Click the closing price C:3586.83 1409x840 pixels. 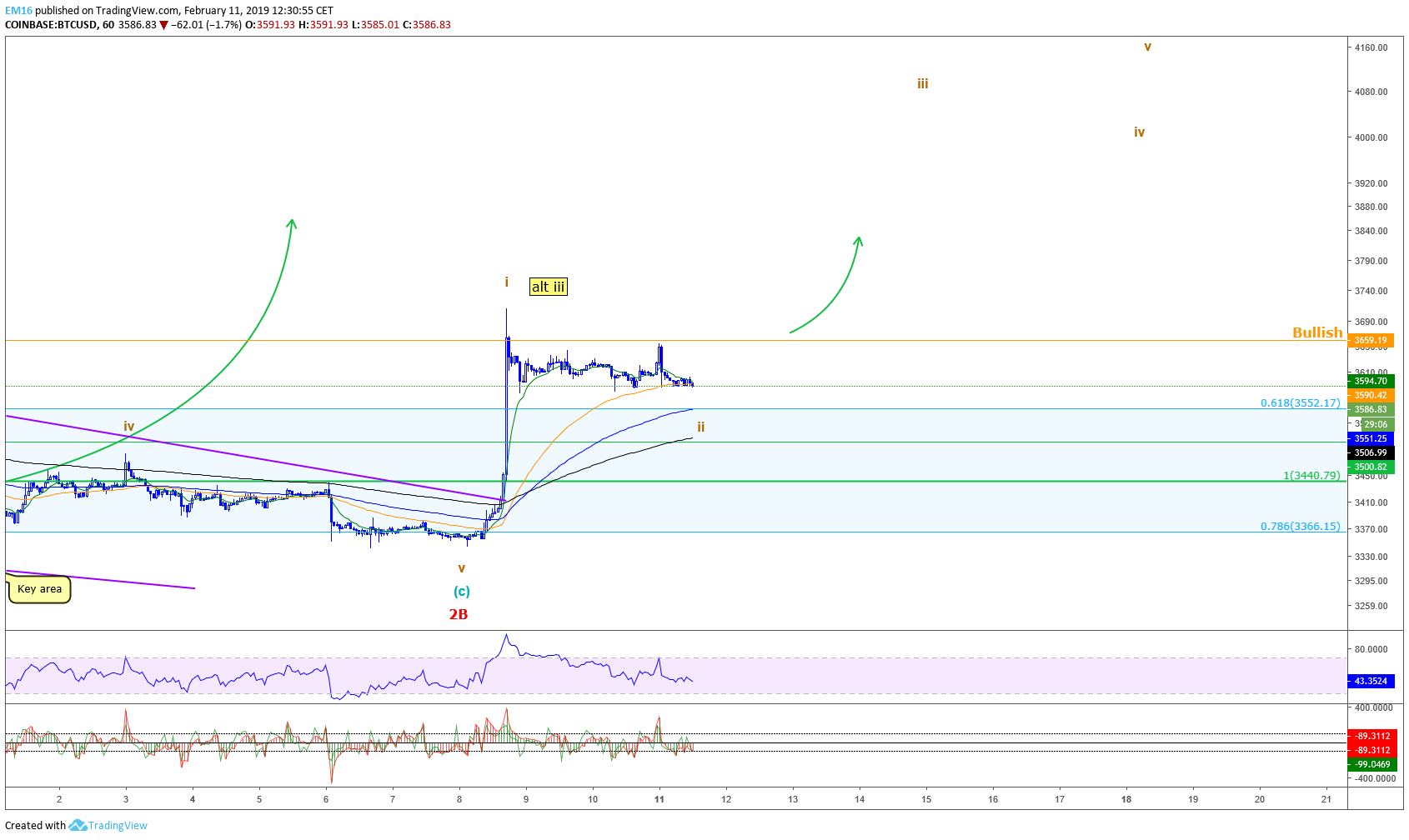click(x=427, y=25)
